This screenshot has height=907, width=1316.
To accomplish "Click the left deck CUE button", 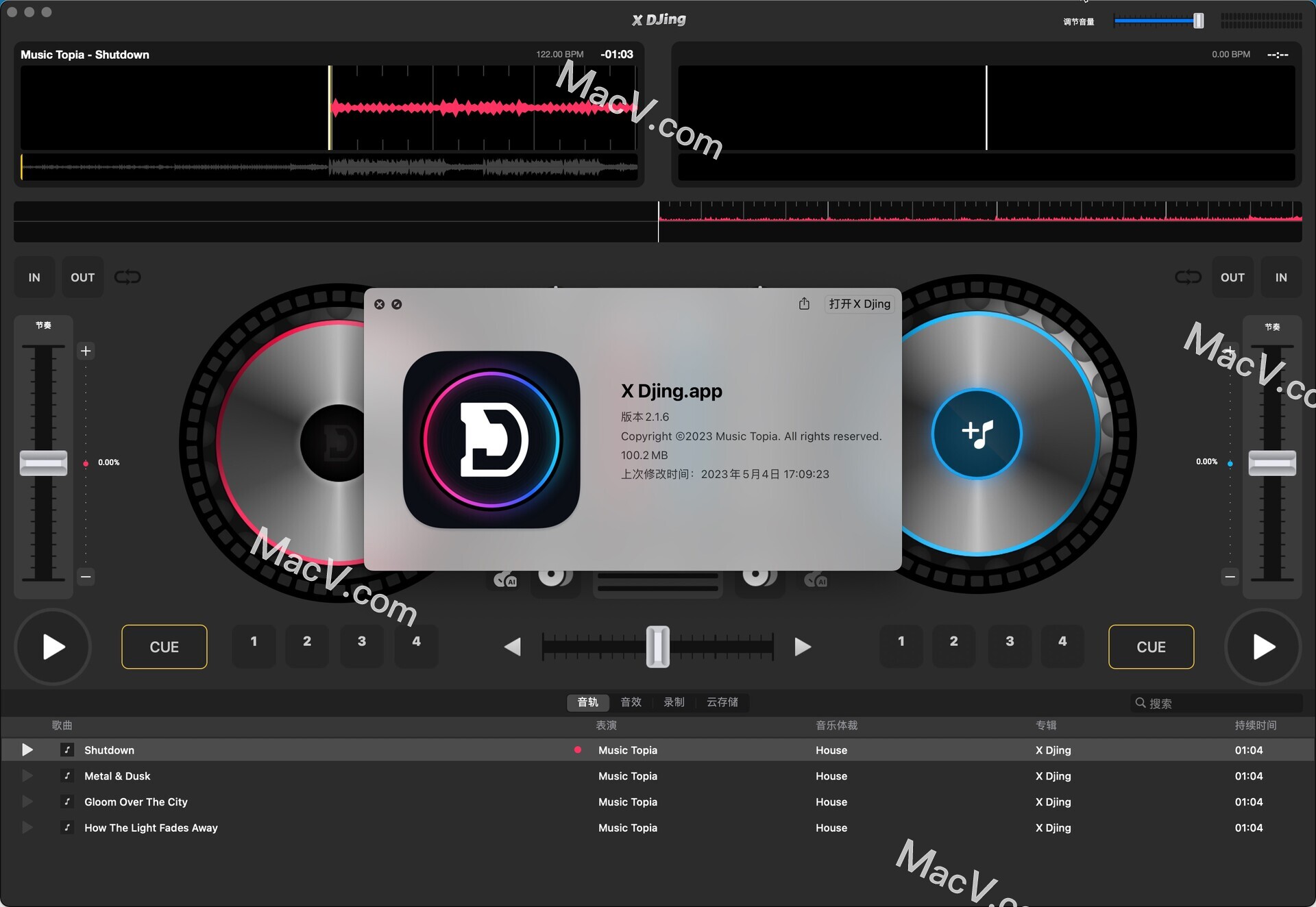I will 164,647.
